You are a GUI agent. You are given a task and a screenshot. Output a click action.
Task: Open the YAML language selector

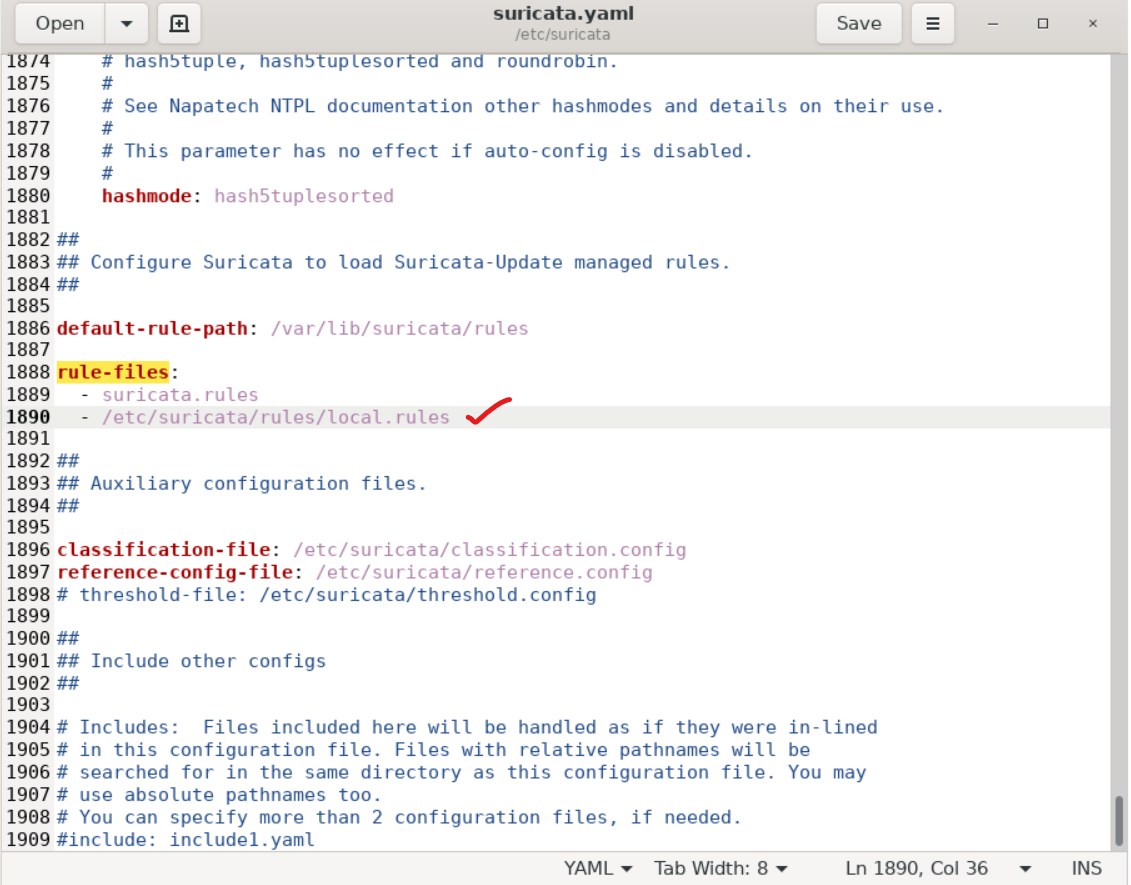[598, 868]
